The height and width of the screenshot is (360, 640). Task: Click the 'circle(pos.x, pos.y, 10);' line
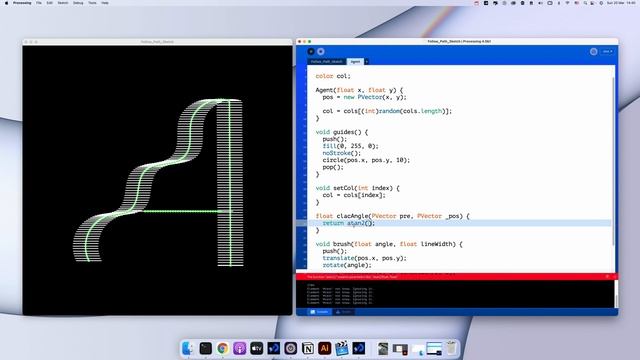tap(366, 160)
